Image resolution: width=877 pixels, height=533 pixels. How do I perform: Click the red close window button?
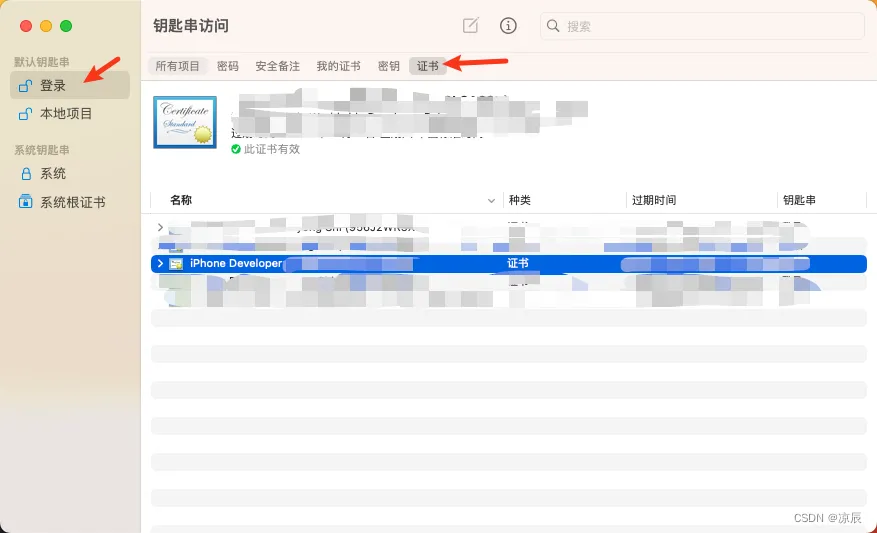pyautogui.click(x=26, y=26)
